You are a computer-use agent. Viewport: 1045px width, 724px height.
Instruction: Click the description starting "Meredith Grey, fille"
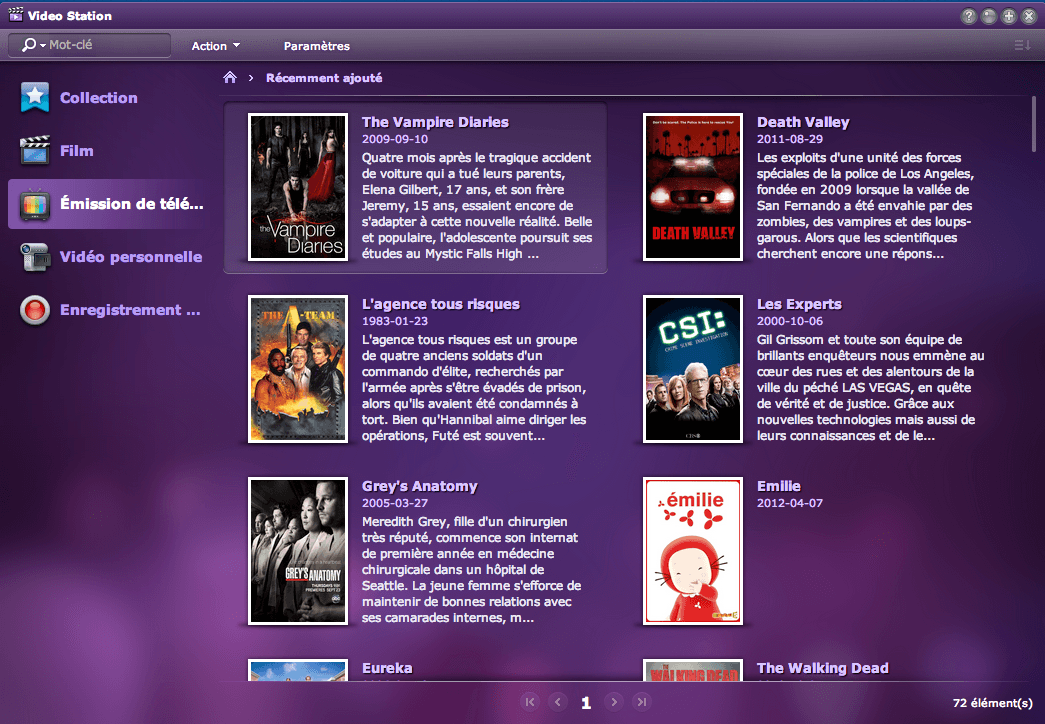coord(472,569)
